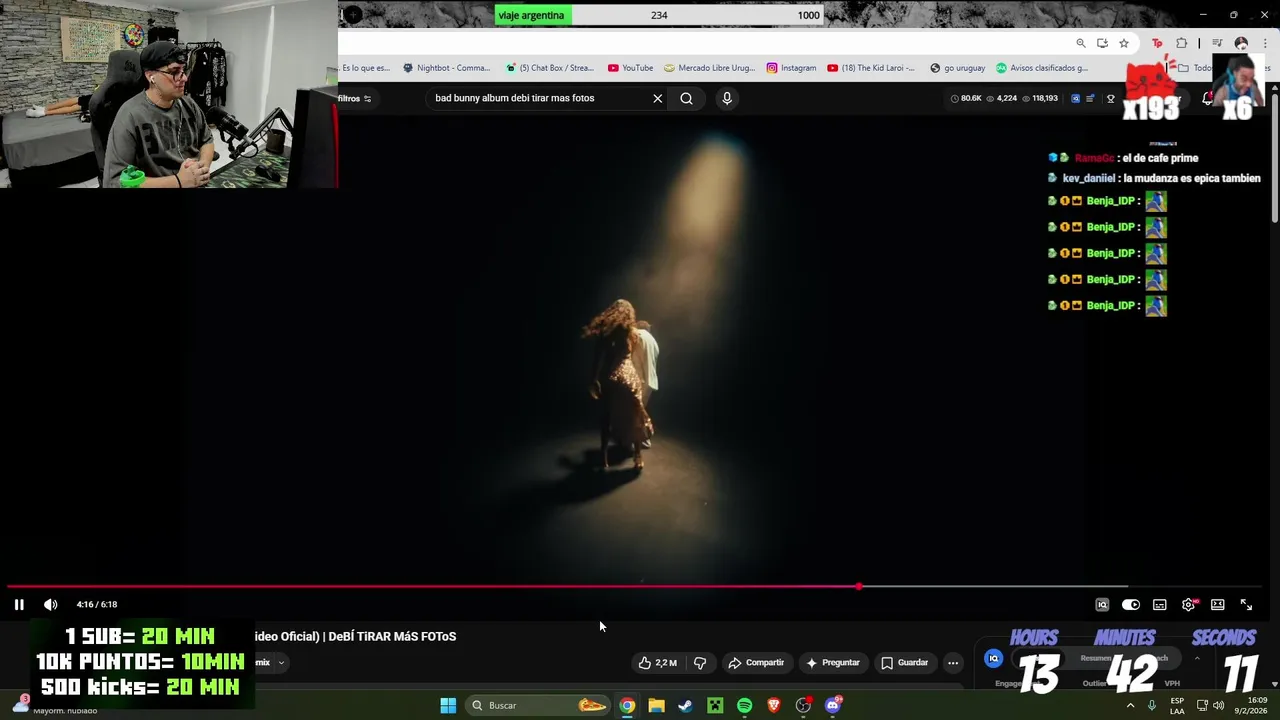Open Steam from the taskbar

[x=685, y=705]
